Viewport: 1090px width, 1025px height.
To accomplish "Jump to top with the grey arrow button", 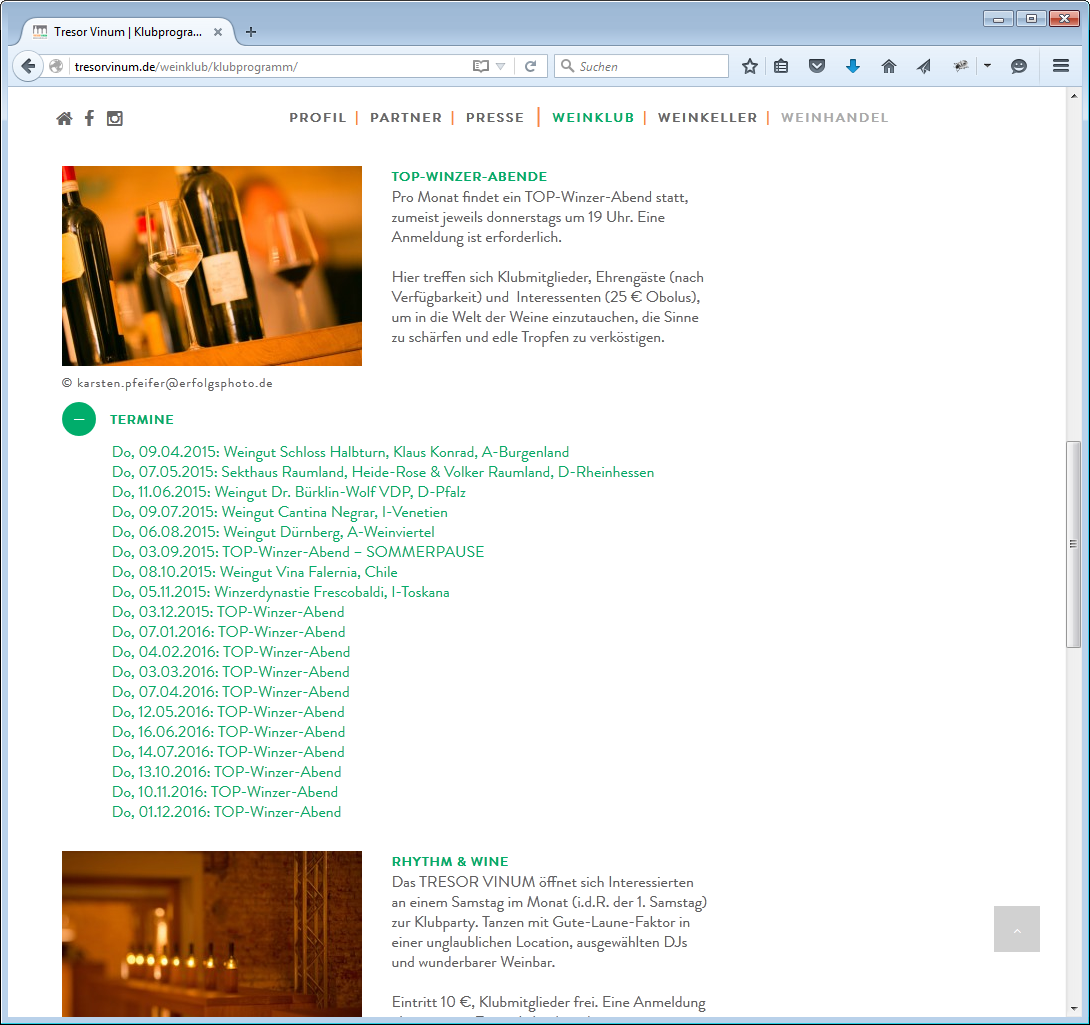I will (x=1016, y=929).
